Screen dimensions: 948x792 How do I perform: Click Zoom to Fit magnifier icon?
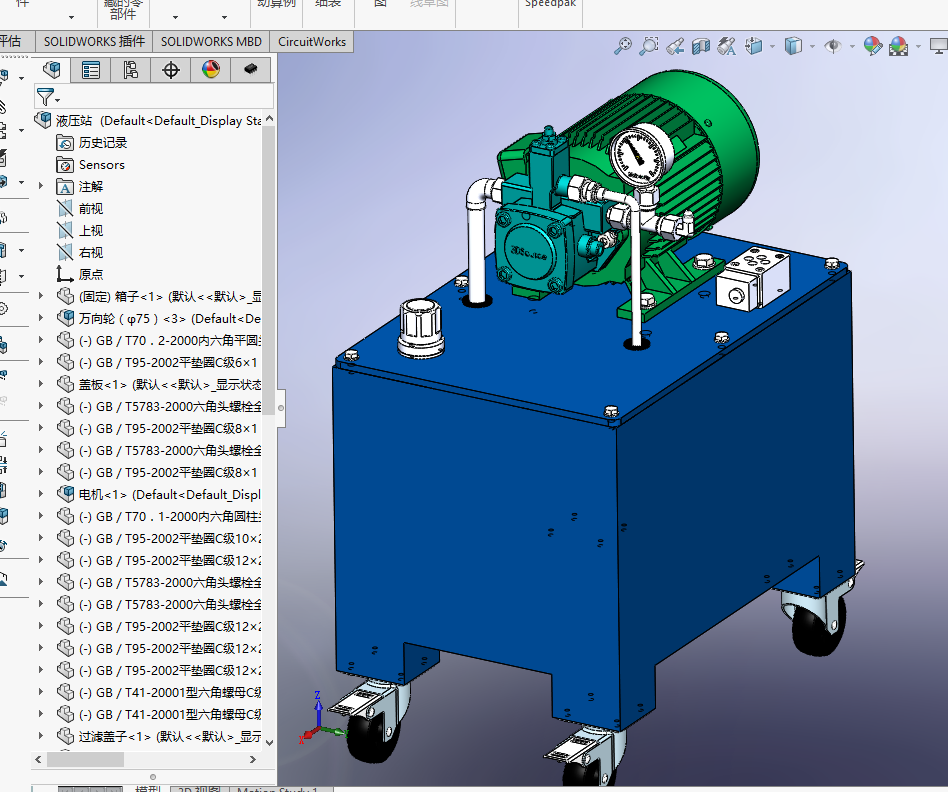click(x=623, y=46)
